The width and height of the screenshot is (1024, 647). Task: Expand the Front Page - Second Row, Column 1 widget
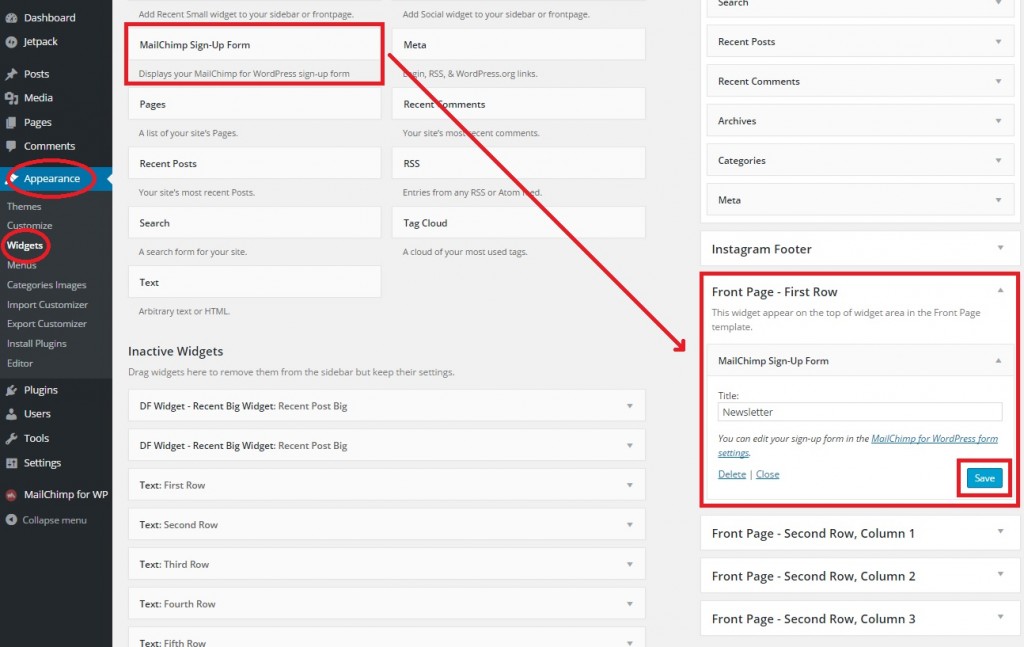click(x=1002, y=533)
